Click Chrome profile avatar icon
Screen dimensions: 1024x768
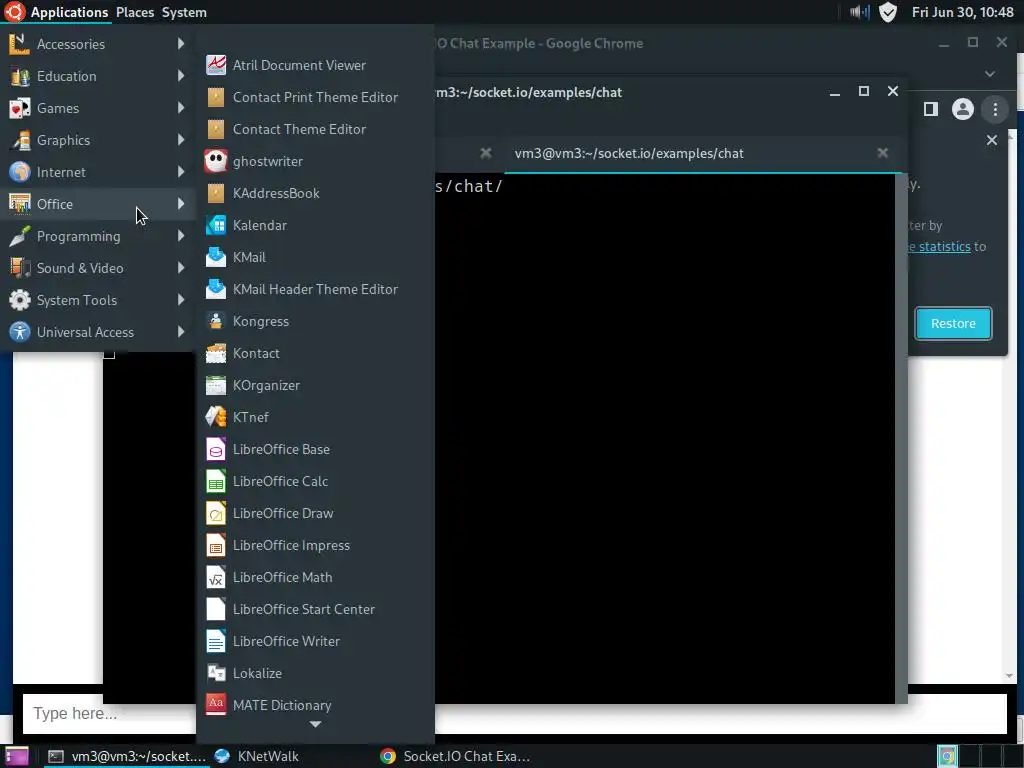click(x=963, y=109)
